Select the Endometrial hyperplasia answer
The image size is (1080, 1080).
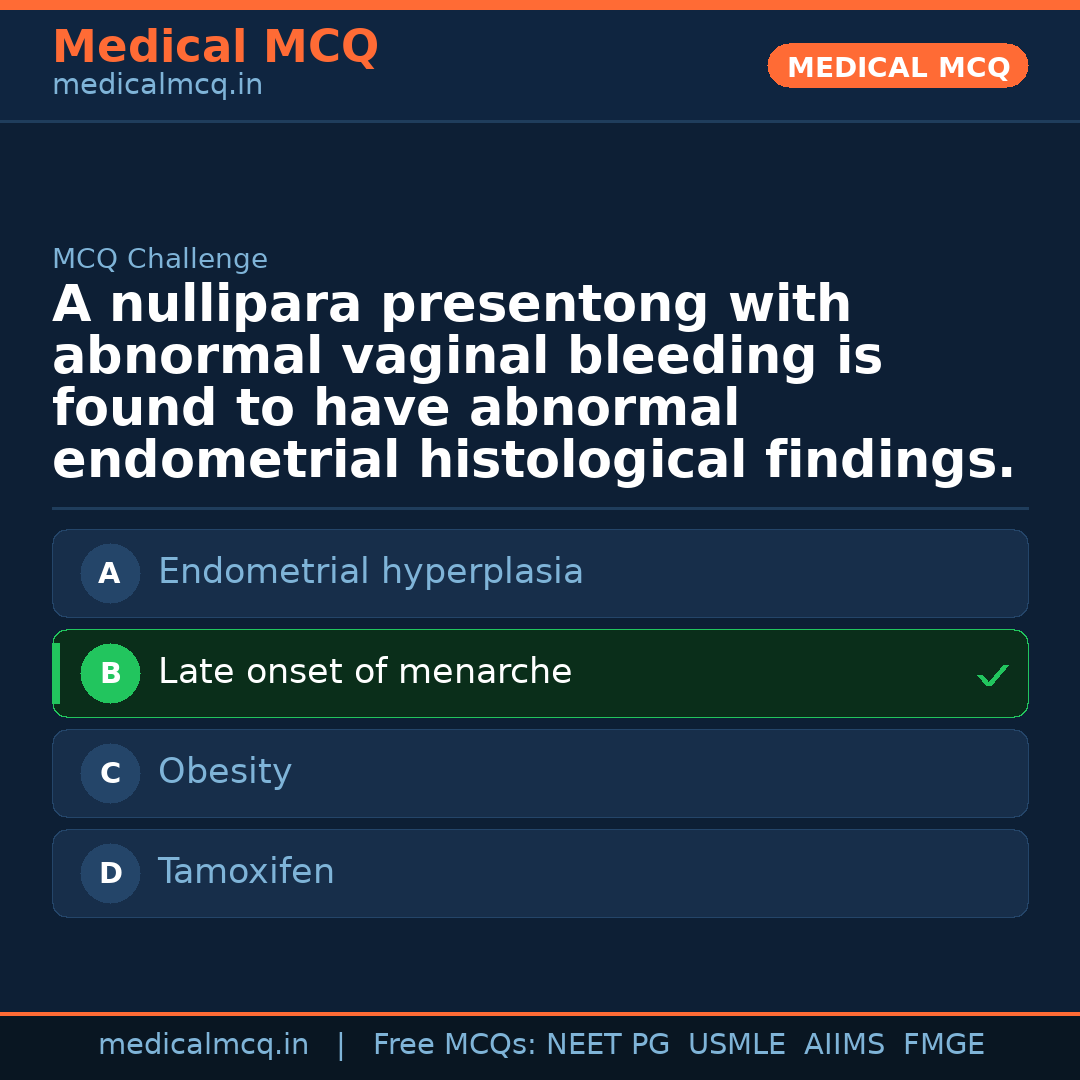tap(370, 572)
